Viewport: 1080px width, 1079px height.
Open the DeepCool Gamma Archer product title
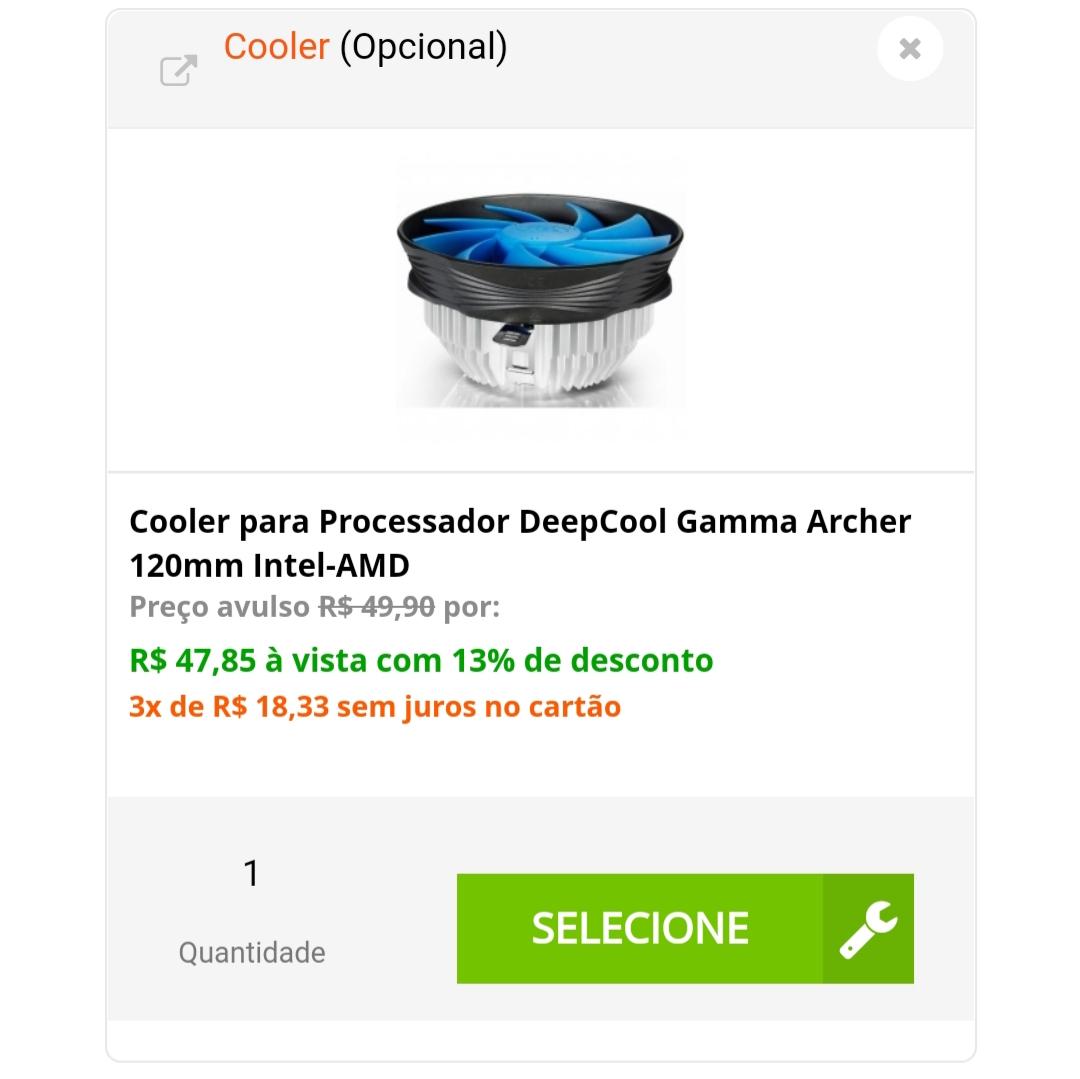[x=520, y=543]
